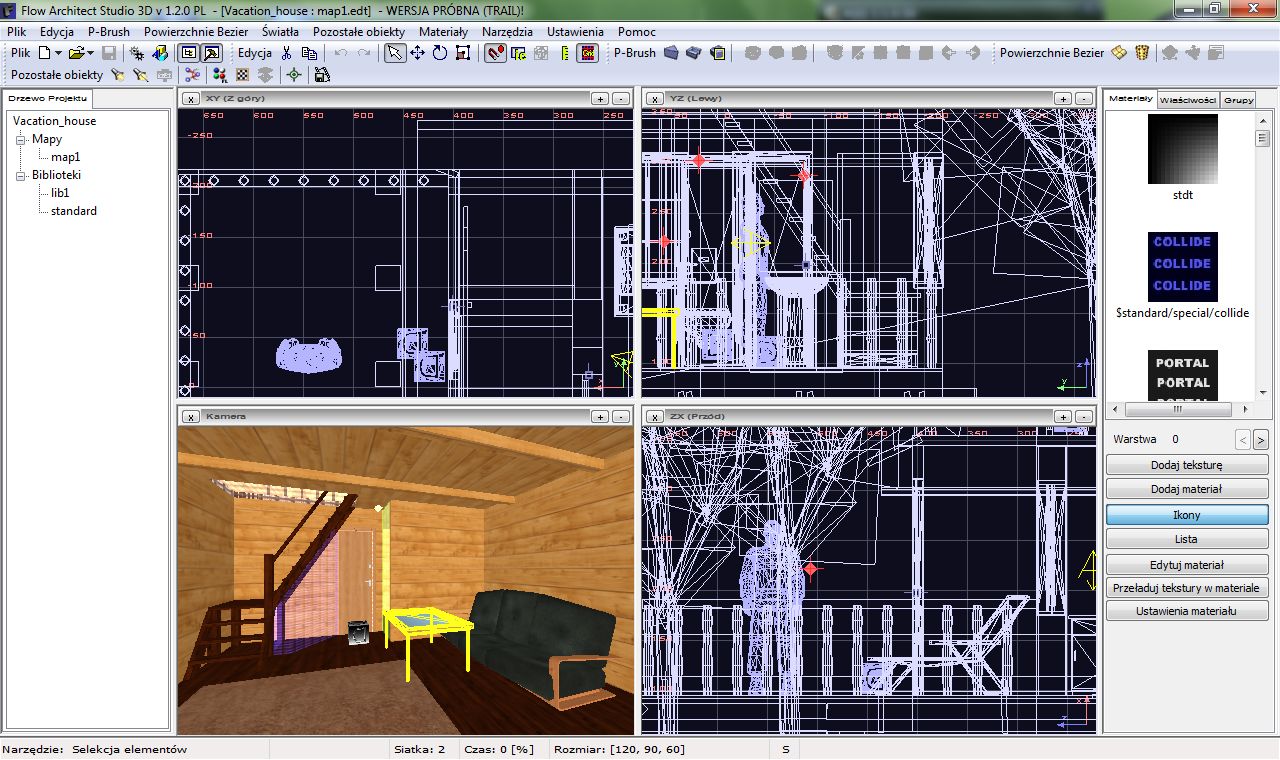Click the open folder icon in the toolbar
Screen dimensions: 1280x760
[76, 53]
